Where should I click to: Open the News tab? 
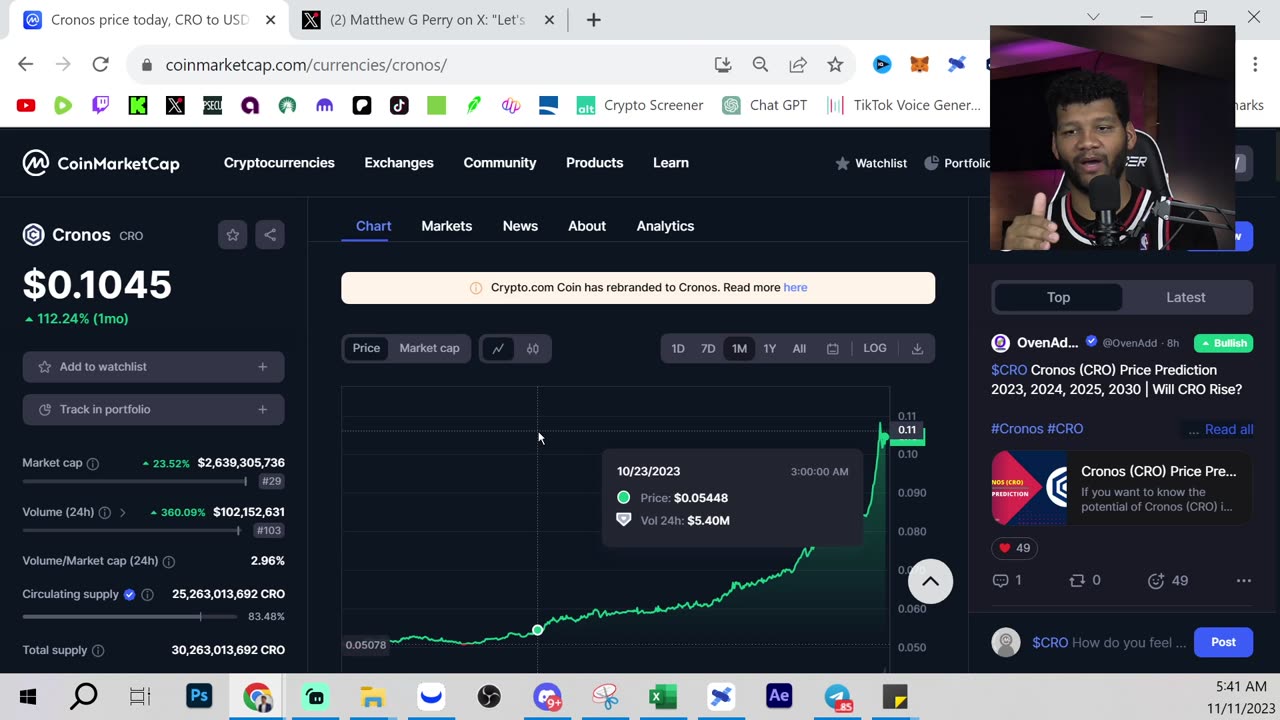click(520, 226)
